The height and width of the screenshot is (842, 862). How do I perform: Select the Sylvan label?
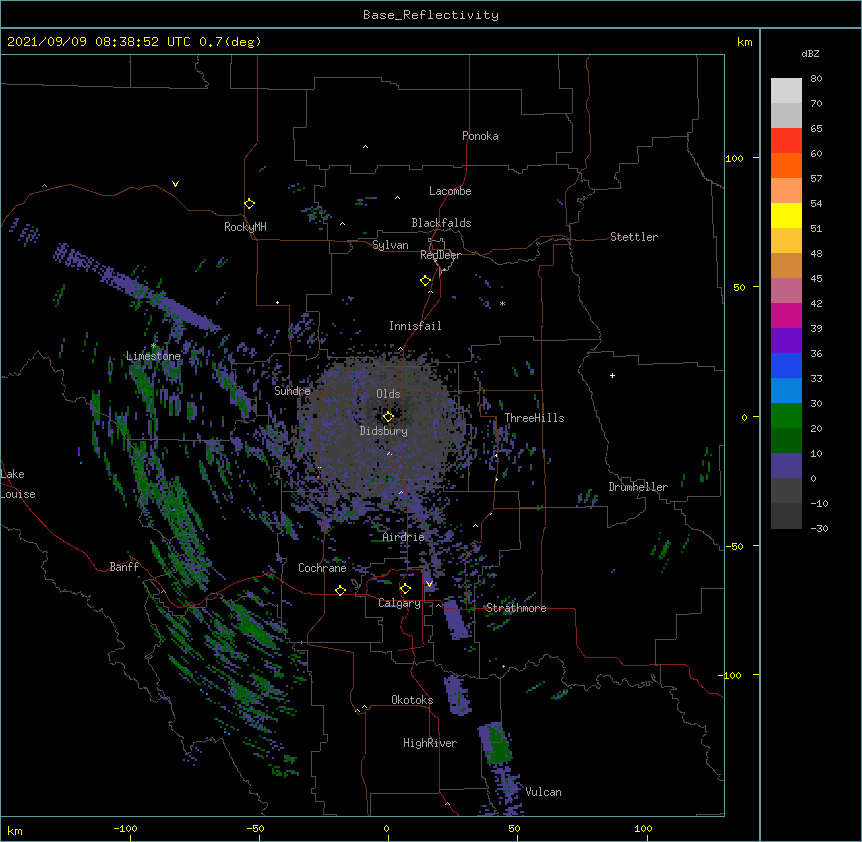pos(390,245)
